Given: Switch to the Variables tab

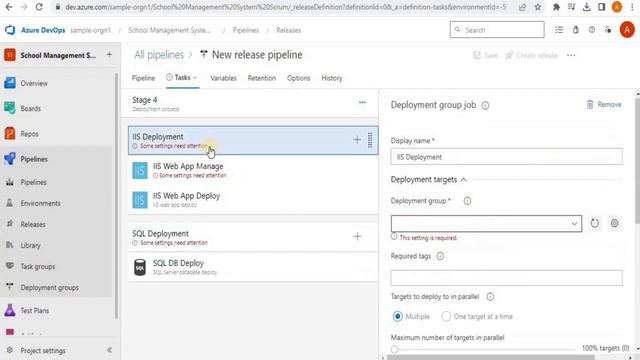Looking at the screenshot, I should coord(223,78).
